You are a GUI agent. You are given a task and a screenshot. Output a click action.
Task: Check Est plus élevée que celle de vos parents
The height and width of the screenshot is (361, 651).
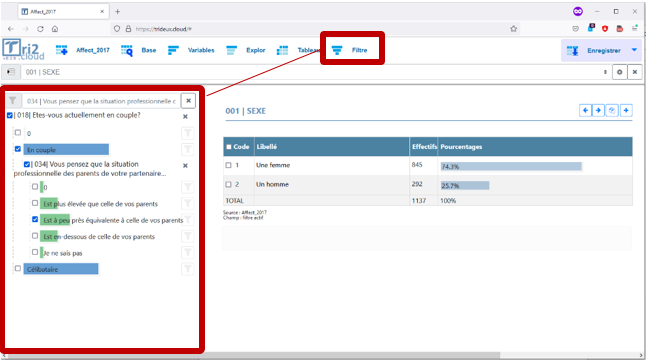coord(35,203)
